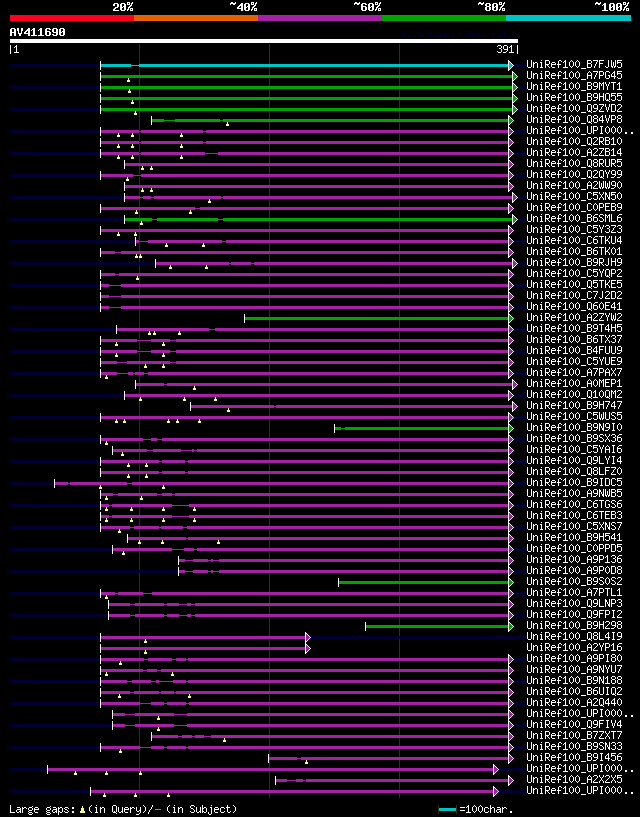Select label UniRef100_B4FUU9
The image size is (640, 817).
(x=574, y=350)
